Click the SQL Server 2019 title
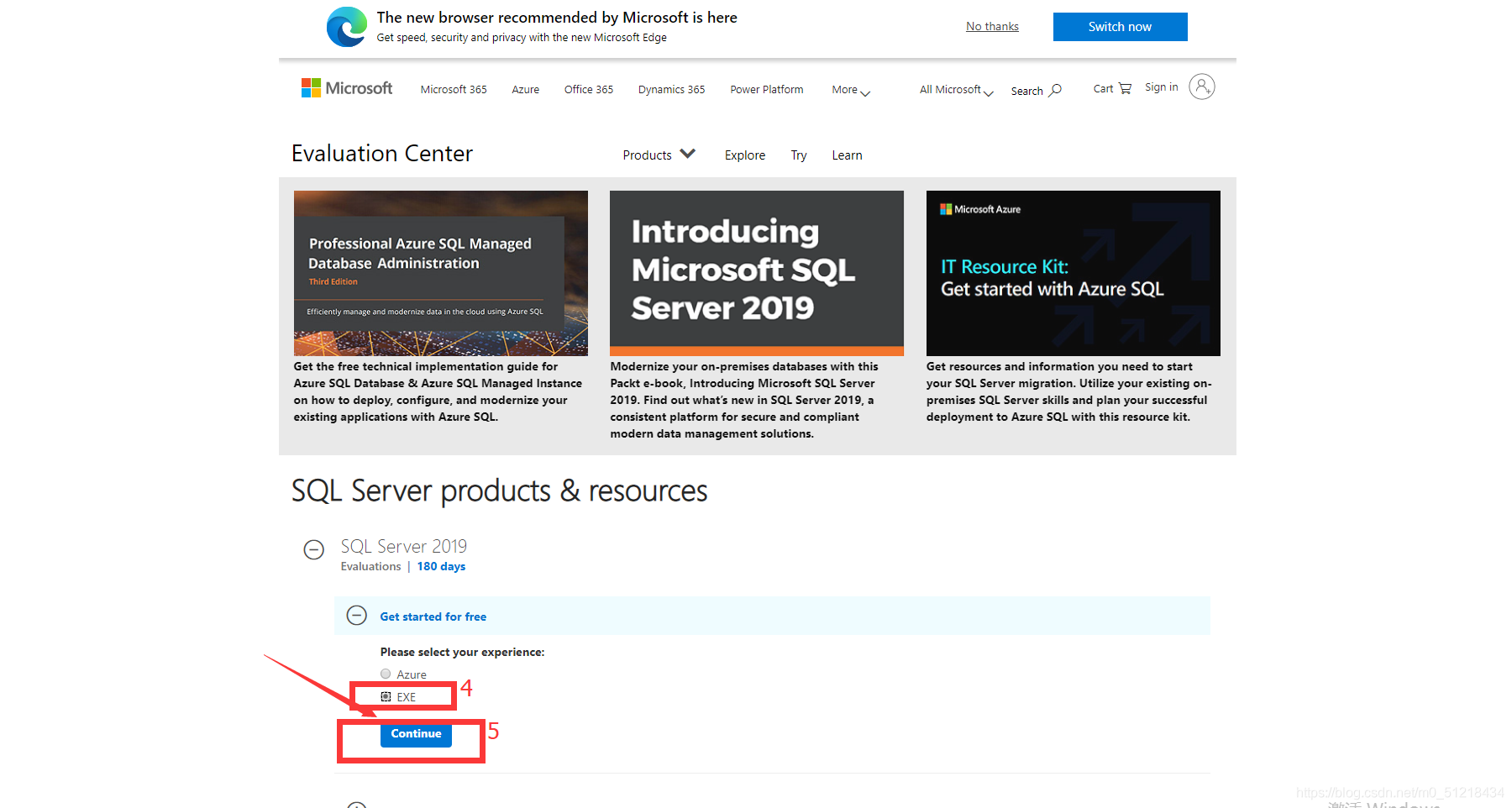 coord(404,546)
